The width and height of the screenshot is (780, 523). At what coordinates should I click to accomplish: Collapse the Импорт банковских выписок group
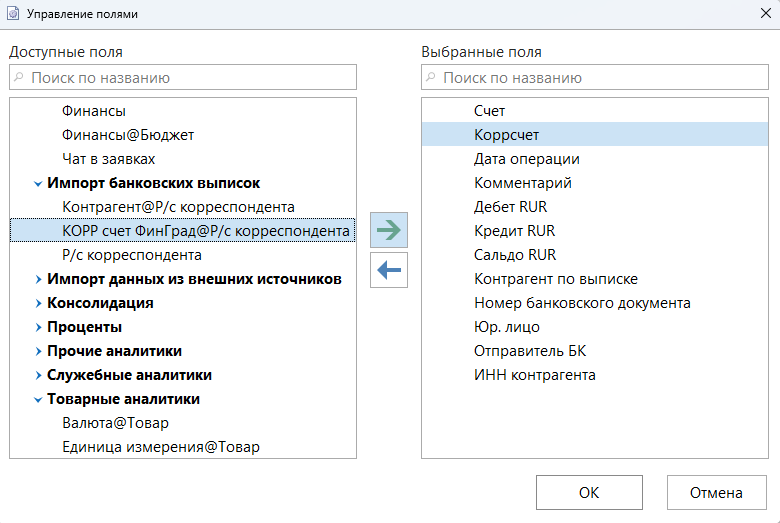pos(37,184)
